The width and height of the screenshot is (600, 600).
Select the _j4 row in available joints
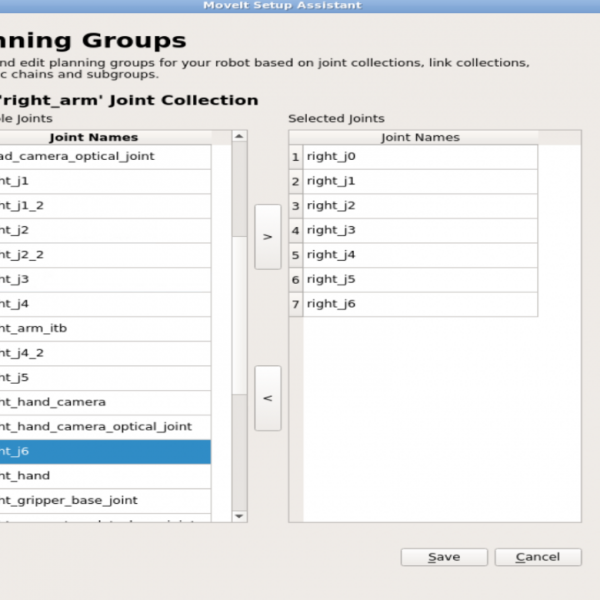coord(105,304)
